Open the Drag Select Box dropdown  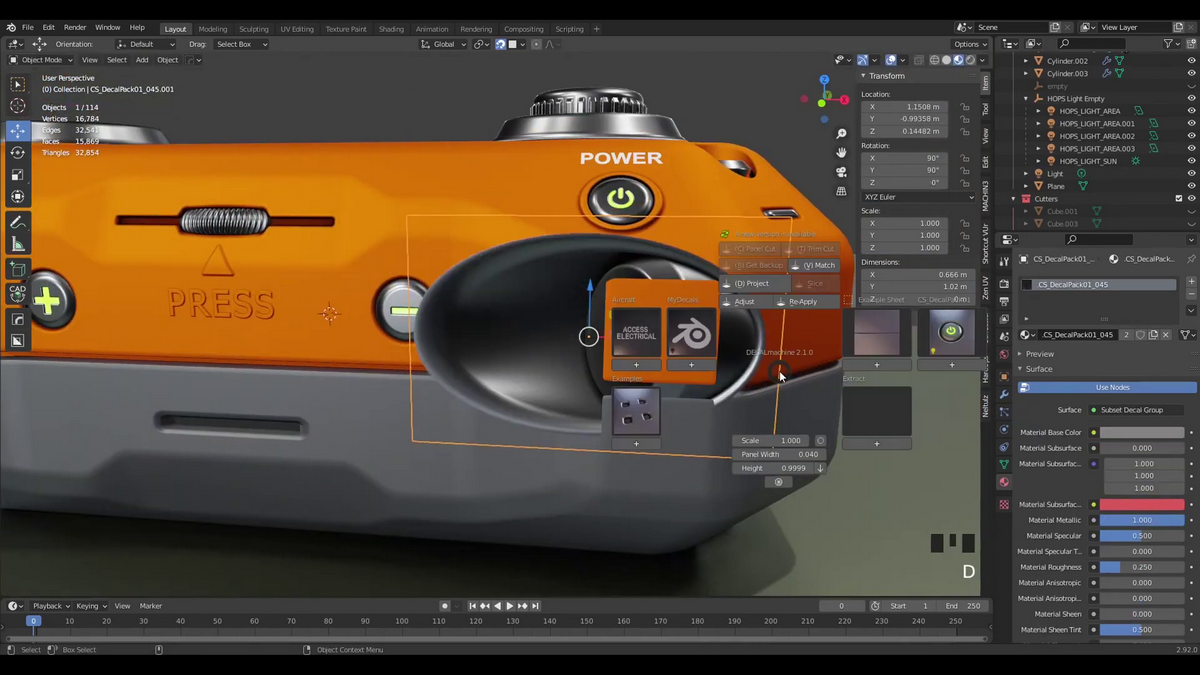coord(241,44)
